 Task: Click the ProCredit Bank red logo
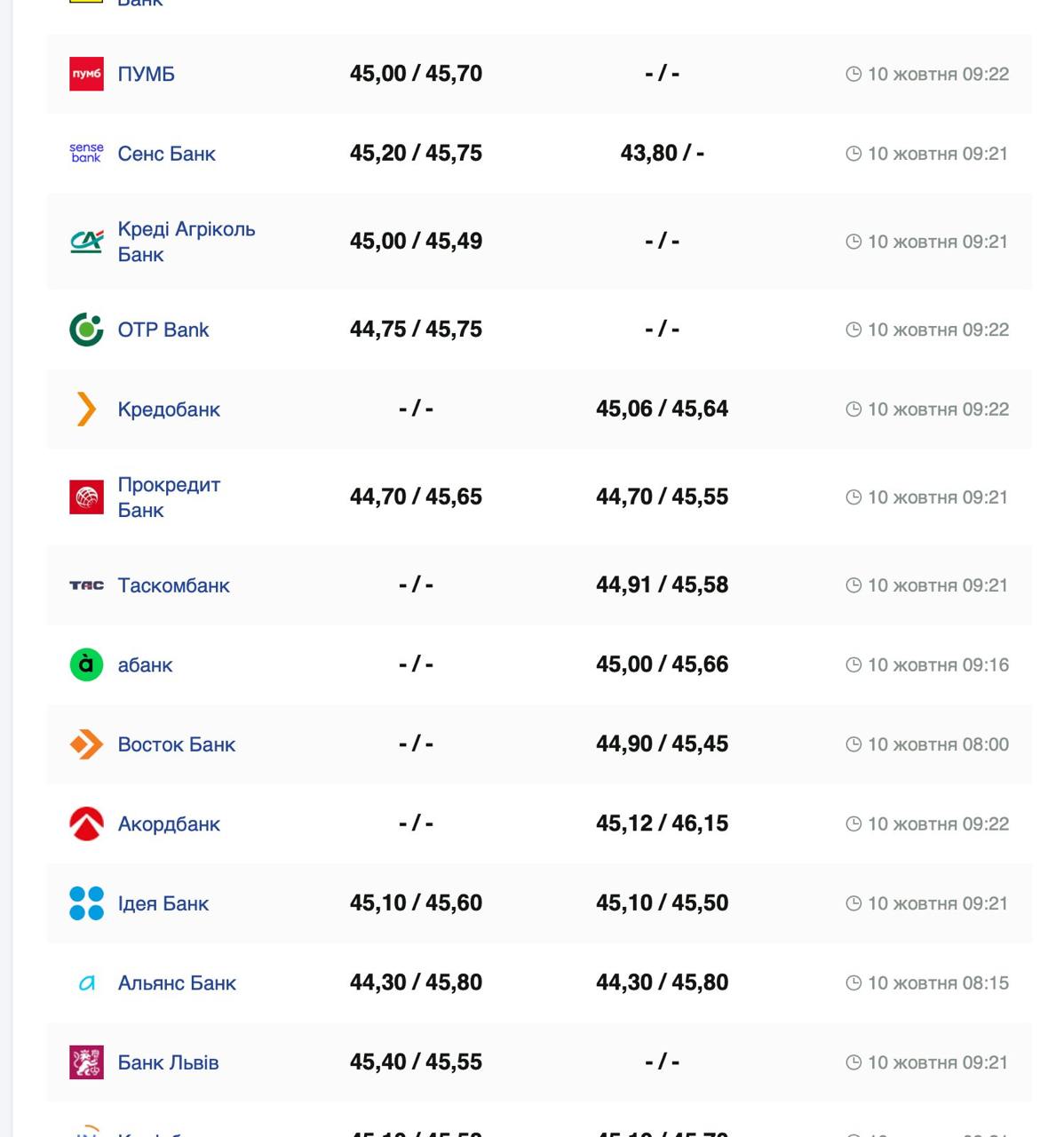click(x=86, y=497)
